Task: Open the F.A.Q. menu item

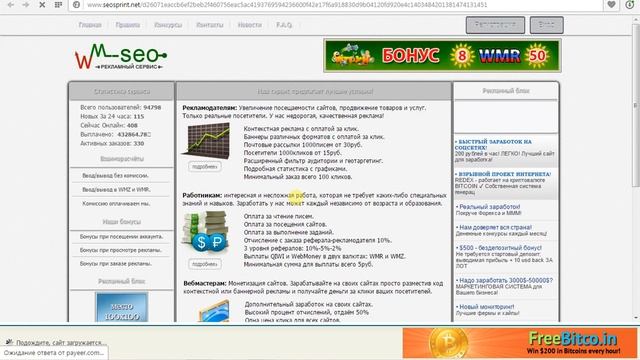Action: click(284, 25)
